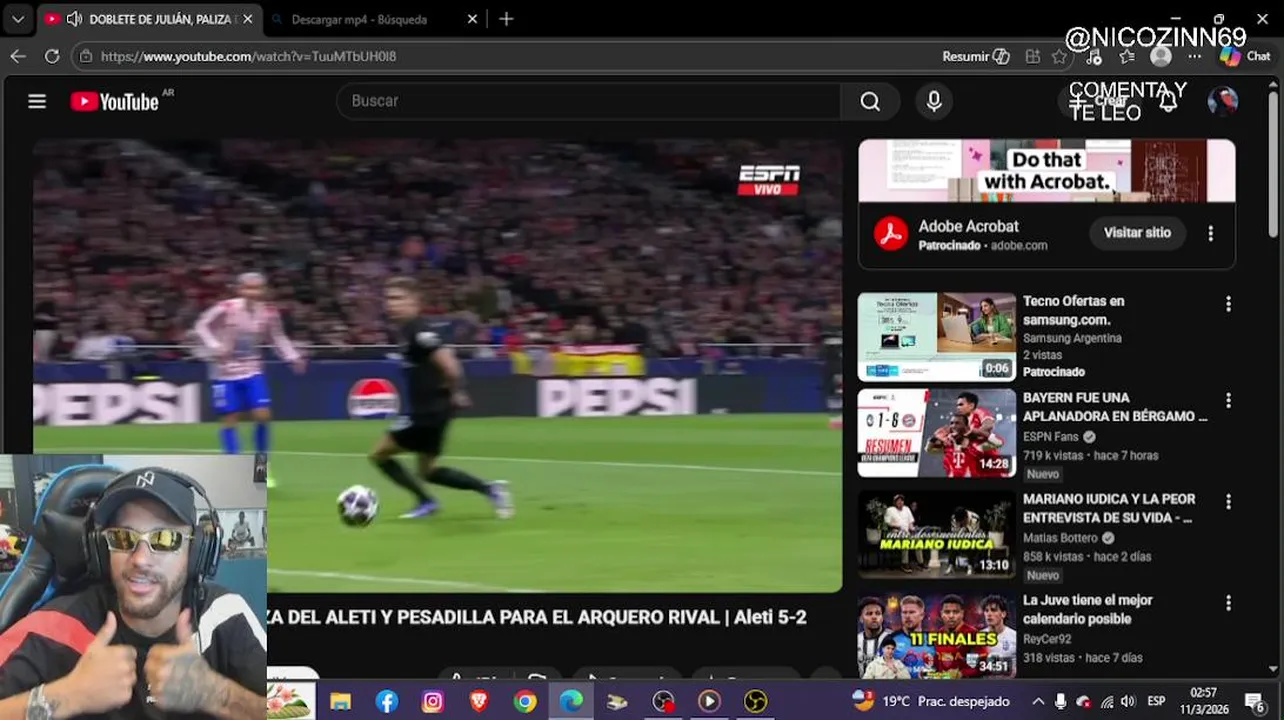Viewport: 1284px width, 720px height.
Task: Open volume control in the system tray
Action: 1128,702
